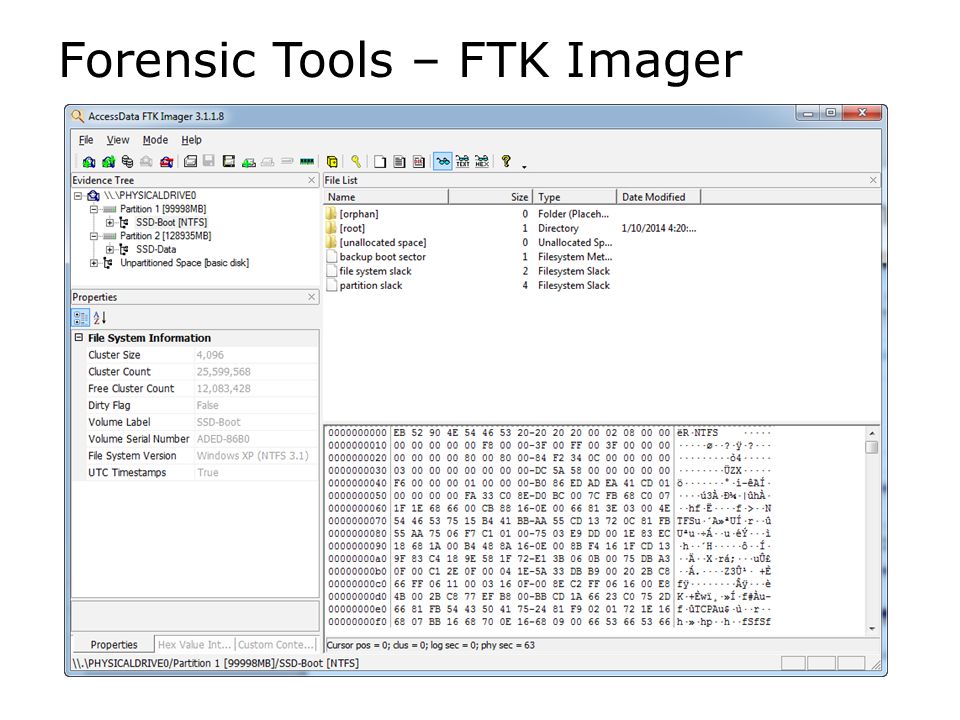
Task: Click the Cluster Size value 4,096
Action: (210, 355)
